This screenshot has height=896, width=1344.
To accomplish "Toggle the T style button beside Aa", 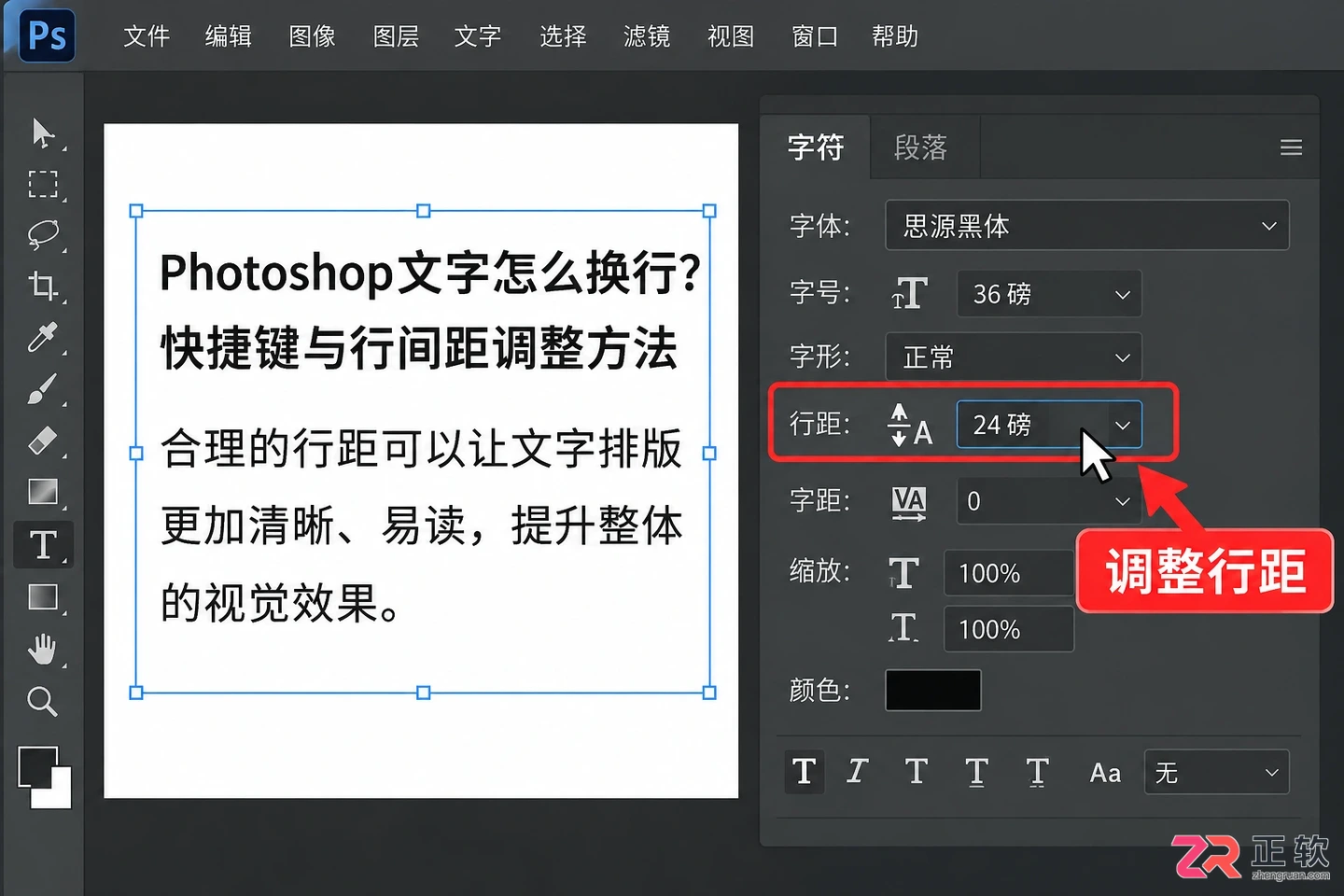I will [1037, 772].
